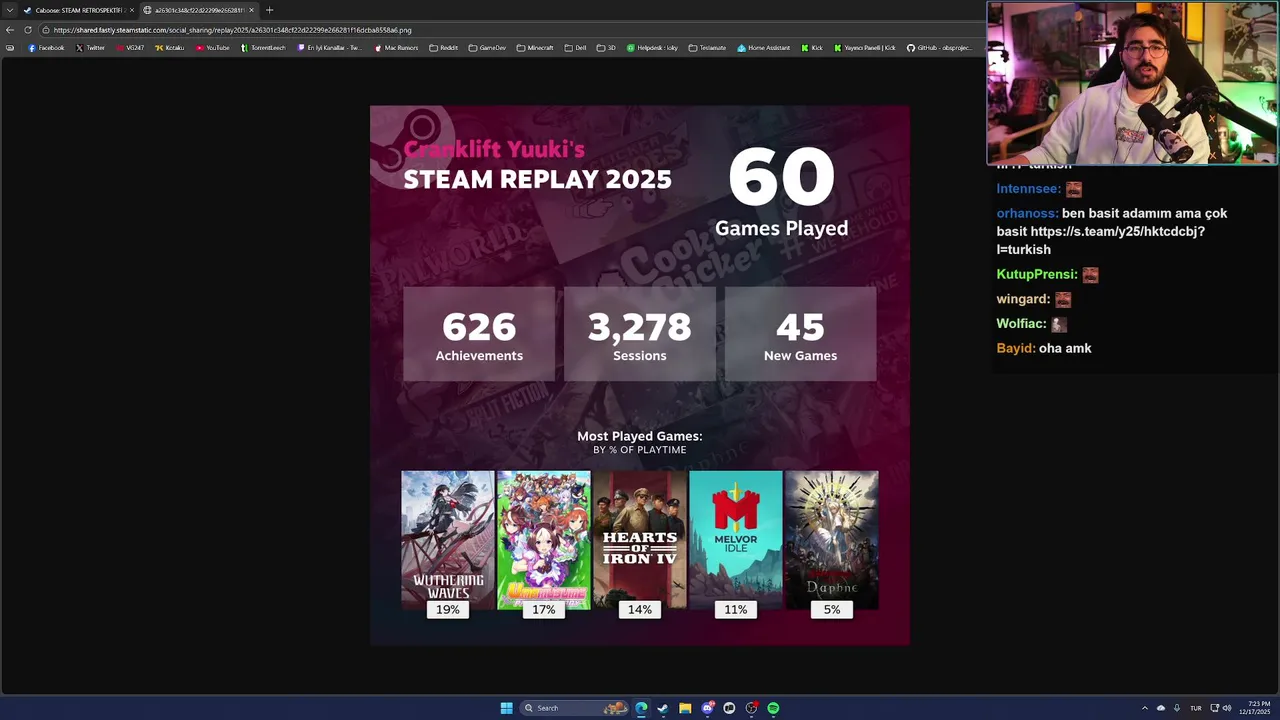Expand the GameDev bookmarks folder
The height and width of the screenshot is (720, 1280).
click(487, 48)
